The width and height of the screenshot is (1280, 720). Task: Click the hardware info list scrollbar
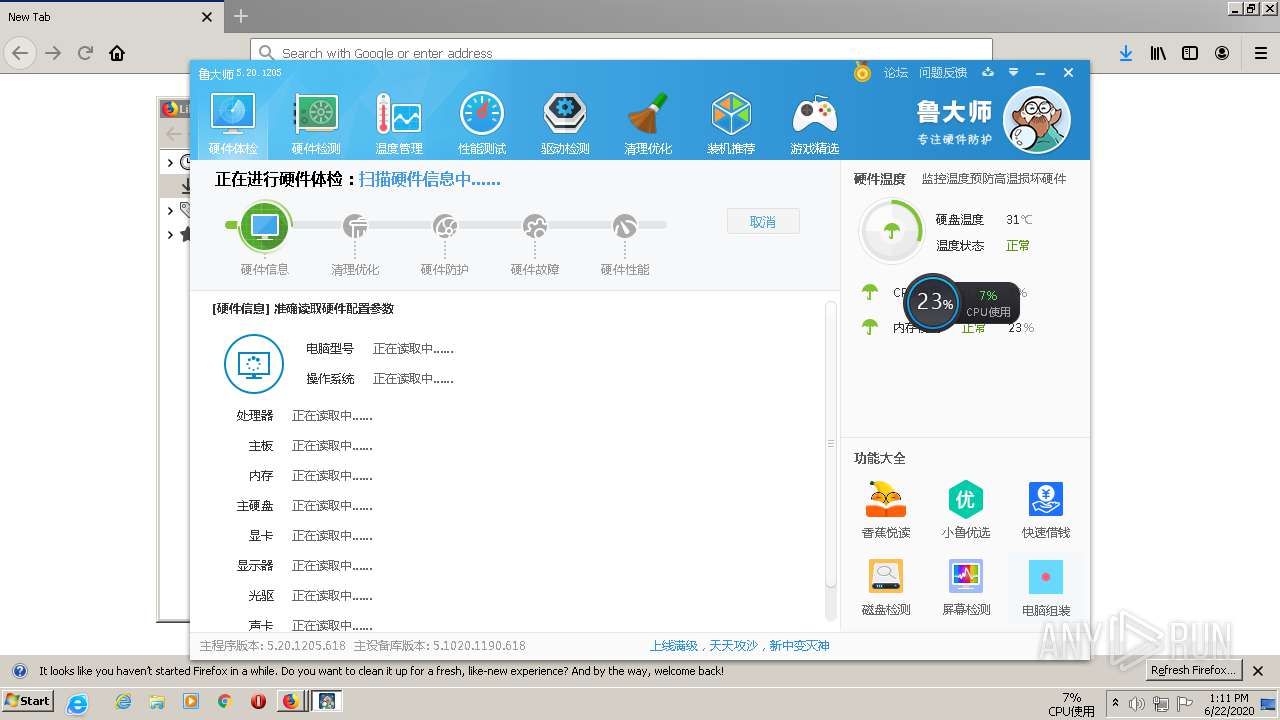point(830,444)
